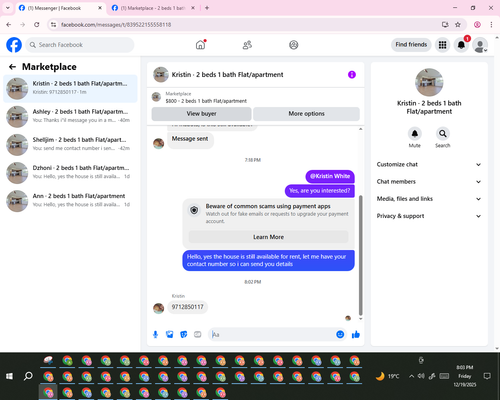Click the browser forward arrow
This screenshot has height=400, width=500.
click(23, 25)
